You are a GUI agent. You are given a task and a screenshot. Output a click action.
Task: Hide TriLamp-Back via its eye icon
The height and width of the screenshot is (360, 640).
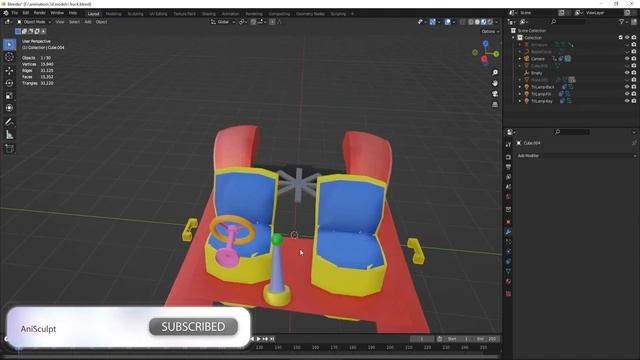click(627, 87)
